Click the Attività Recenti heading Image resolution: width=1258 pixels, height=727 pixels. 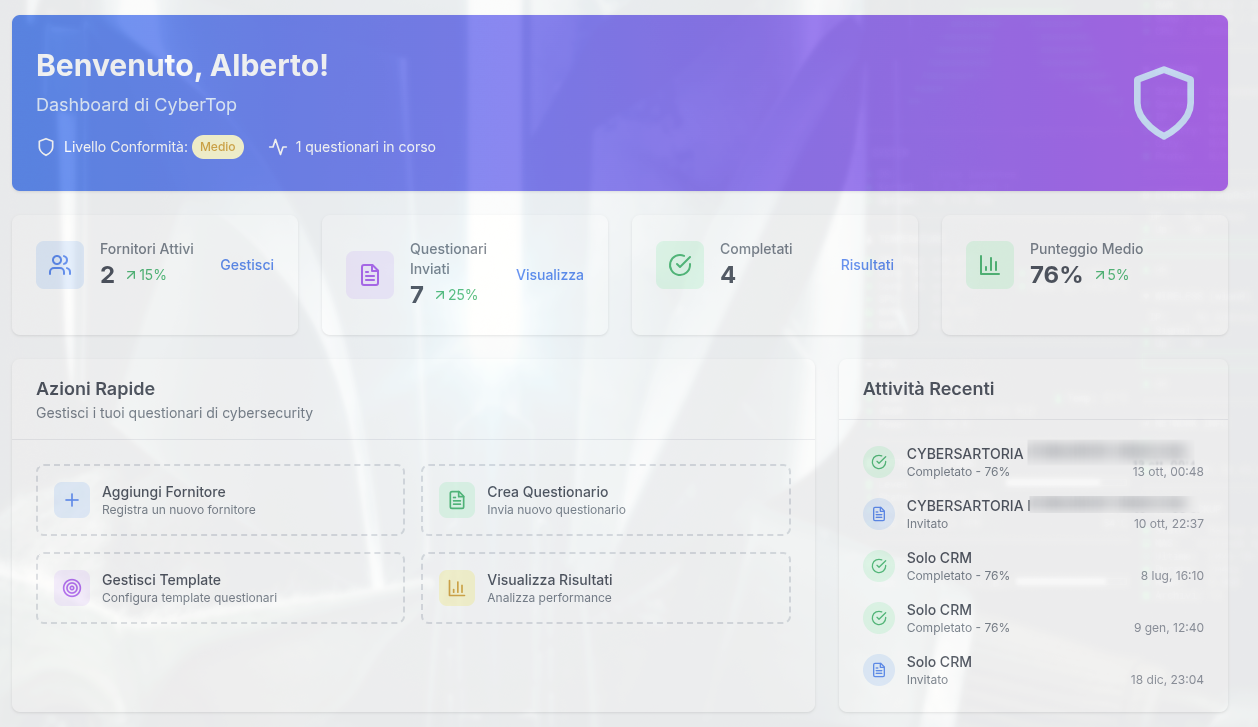click(x=928, y=389)
